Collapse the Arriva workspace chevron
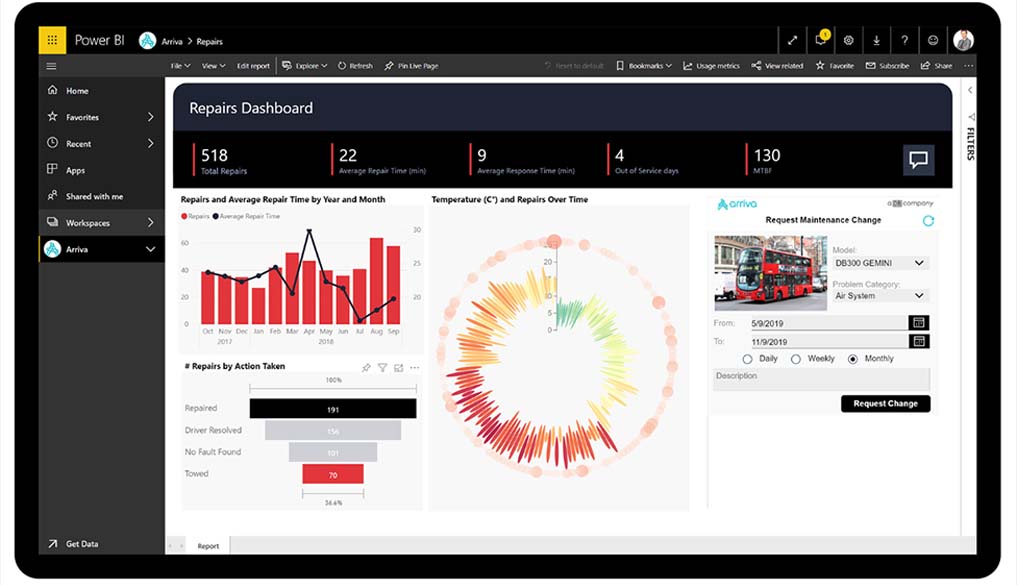The image size is (1017, 585). tap(150, 249)
